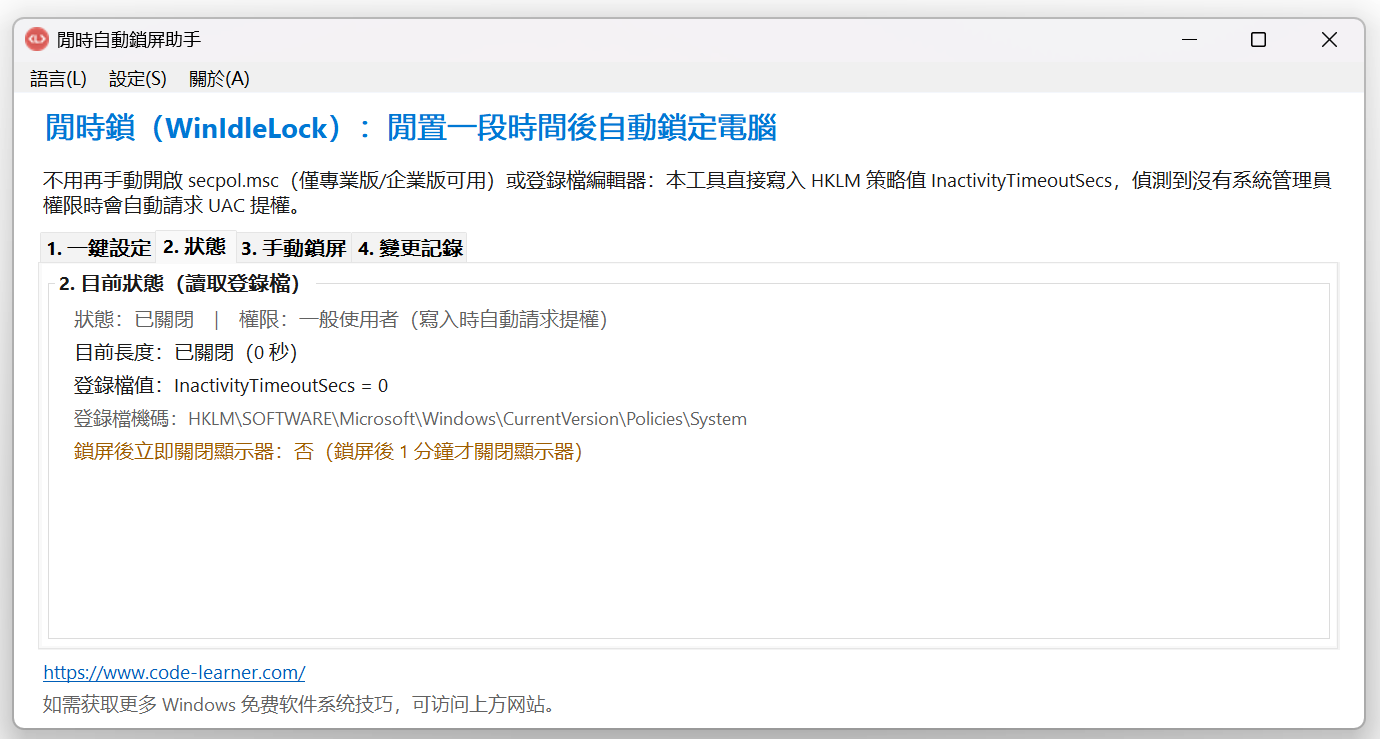Image resolution: width=1380 pixels, height=739 pixels.
Task: Click the 目前狀態（讀取登錄檔）group title
Action: coord(180,283)
